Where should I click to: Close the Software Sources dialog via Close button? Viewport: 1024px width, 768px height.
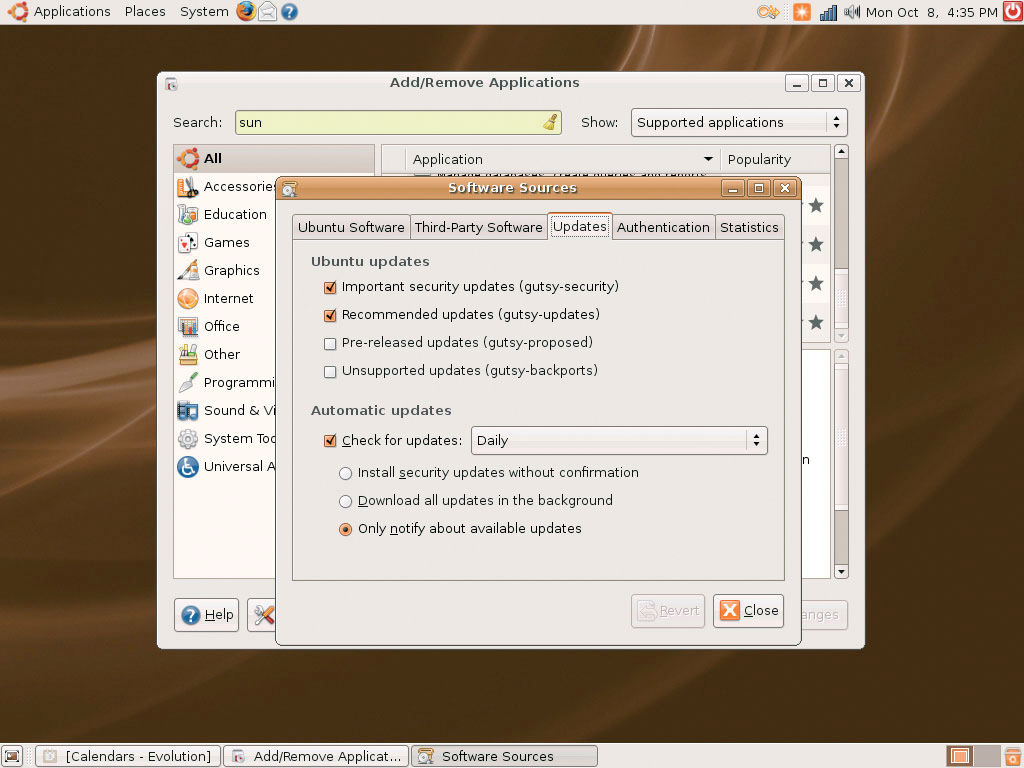[x=748, y=611]
